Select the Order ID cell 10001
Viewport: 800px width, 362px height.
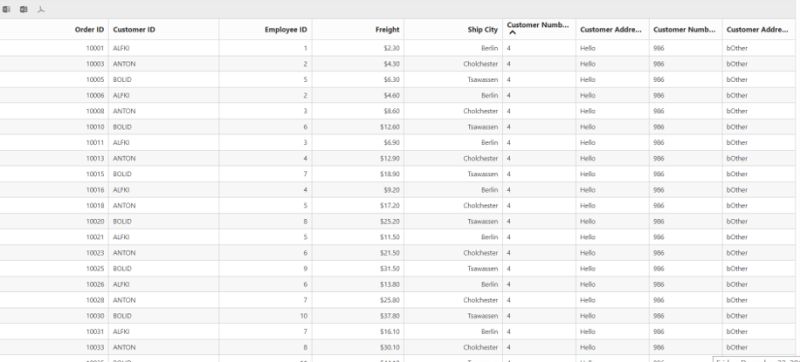click(x=94, y=48)
